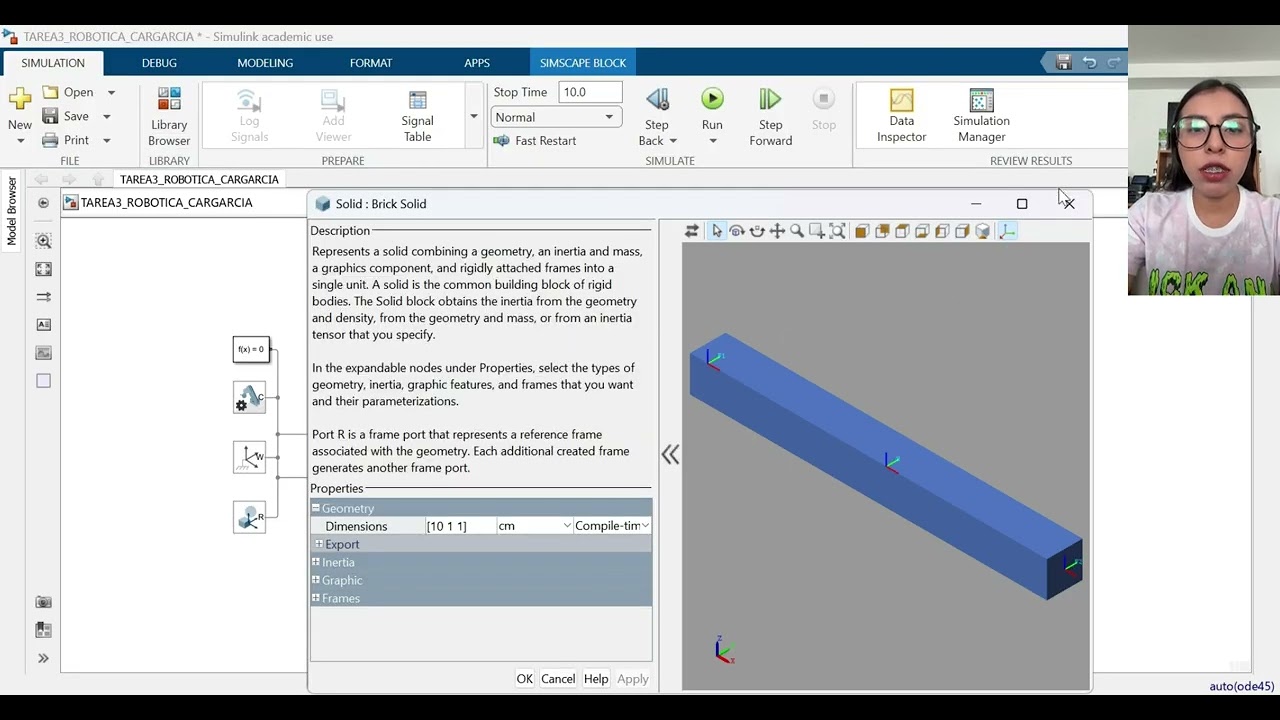Select the Brick Solid block
The width and height of the screenshot is (1280, 720).
pyautogui.click(x=250, y=517)
